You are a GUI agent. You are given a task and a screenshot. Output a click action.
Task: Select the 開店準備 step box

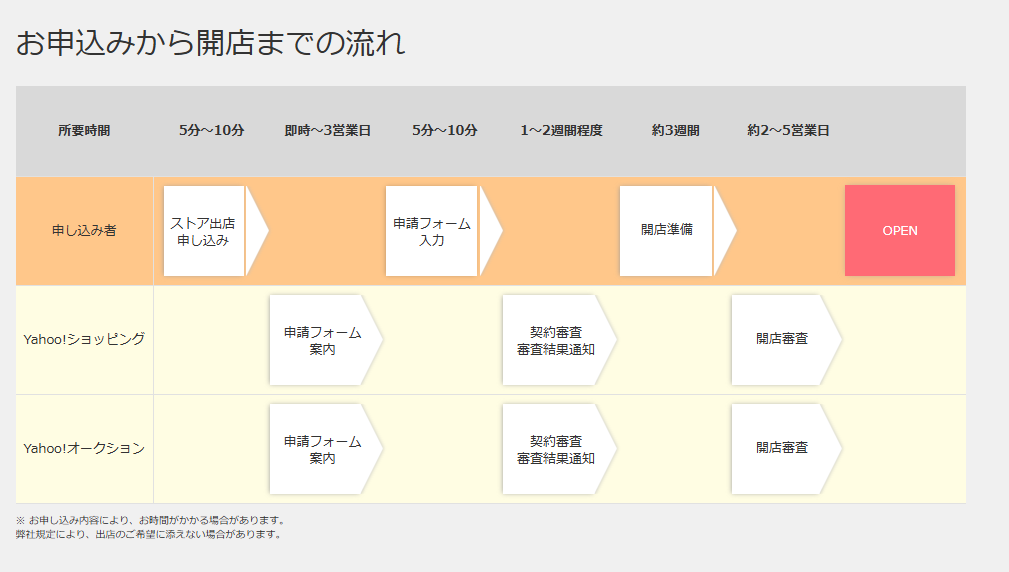pyautogui.click(x=678, y=231)
